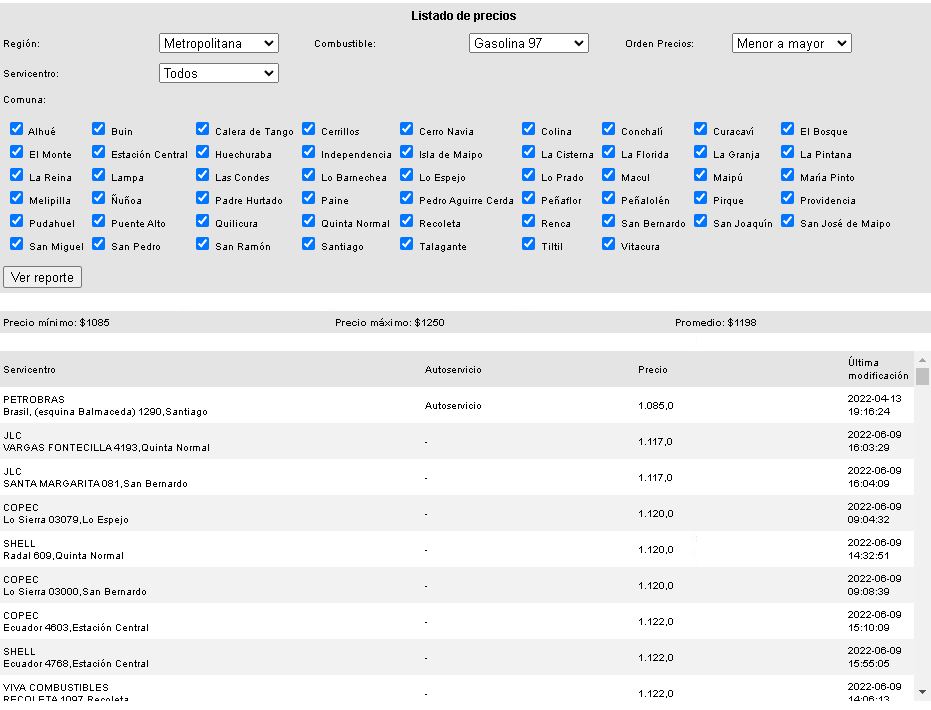This screenshot has width=931, height=710.
Task: Toggle the Cerro Navia checkbox
Action: click(407, 129)
